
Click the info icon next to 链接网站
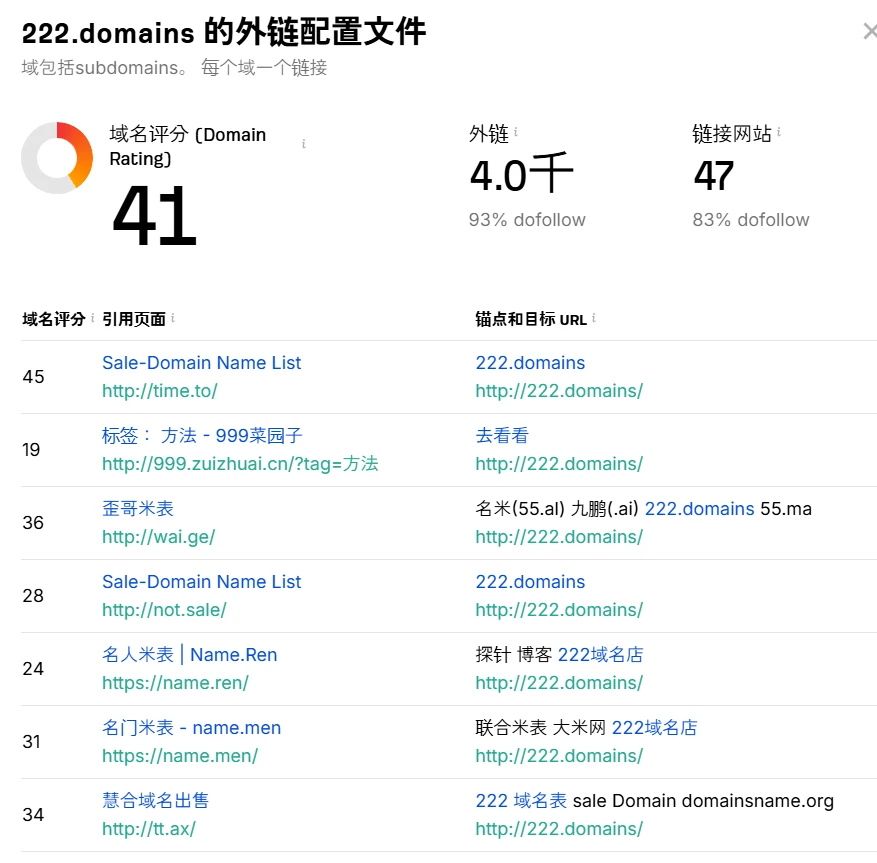(779, 133)
